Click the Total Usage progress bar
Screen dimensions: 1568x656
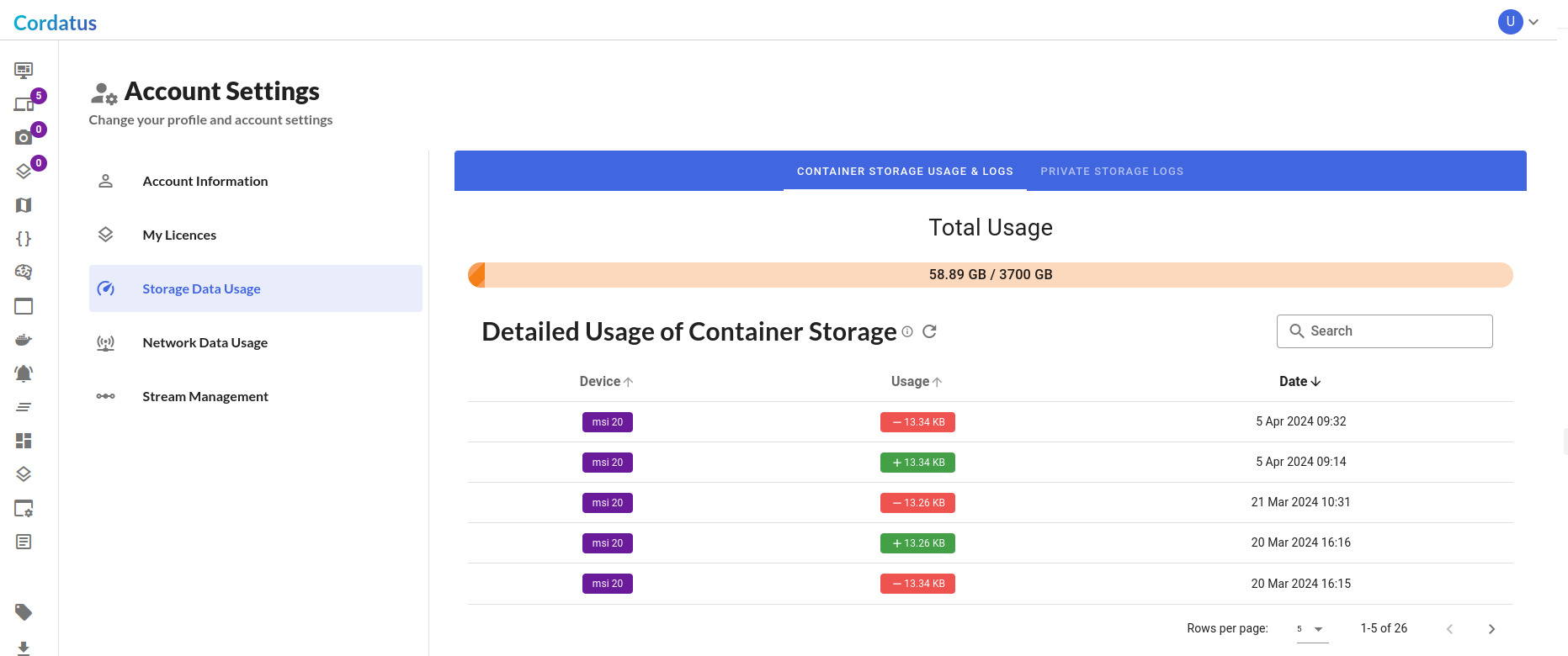tap(991, 275)
